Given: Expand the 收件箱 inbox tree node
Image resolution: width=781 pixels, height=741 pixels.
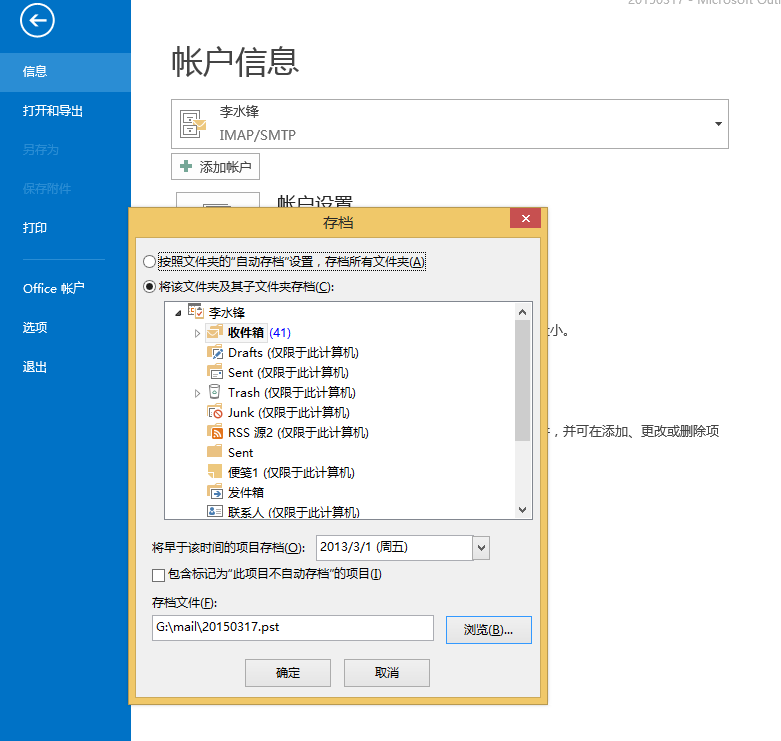Looking at the screenshot, I should click(197, 333).
